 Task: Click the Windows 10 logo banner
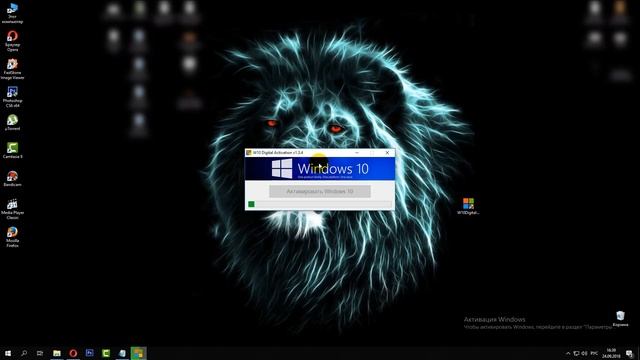coord(320,169)
